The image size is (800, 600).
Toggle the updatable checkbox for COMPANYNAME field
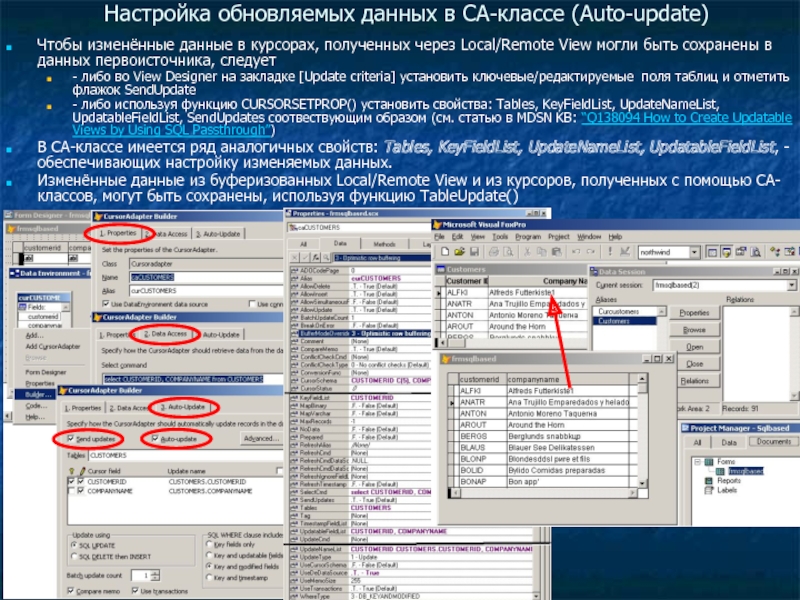[81, 491]
